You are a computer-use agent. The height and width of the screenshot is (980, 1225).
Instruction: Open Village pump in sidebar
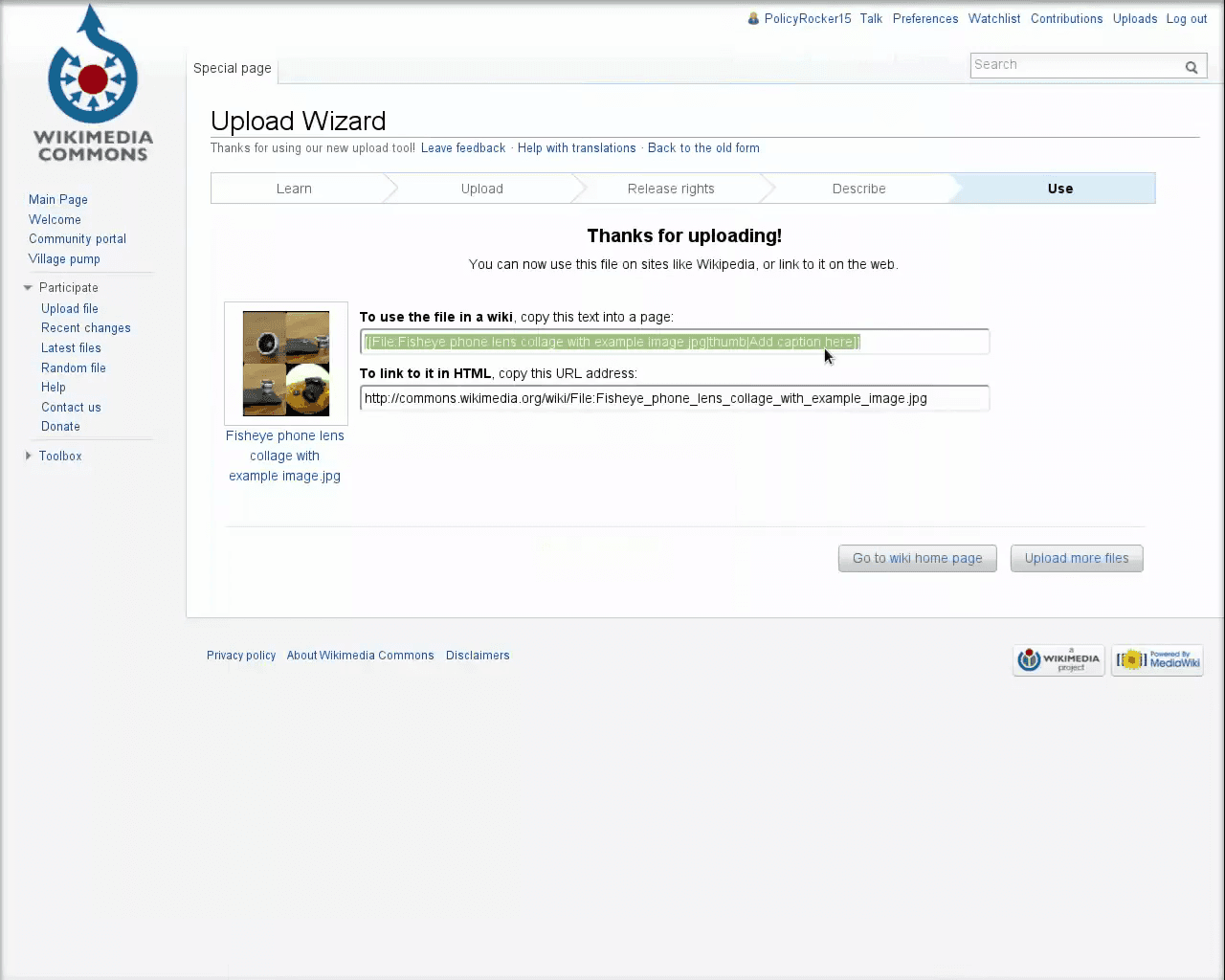(64, 259)
